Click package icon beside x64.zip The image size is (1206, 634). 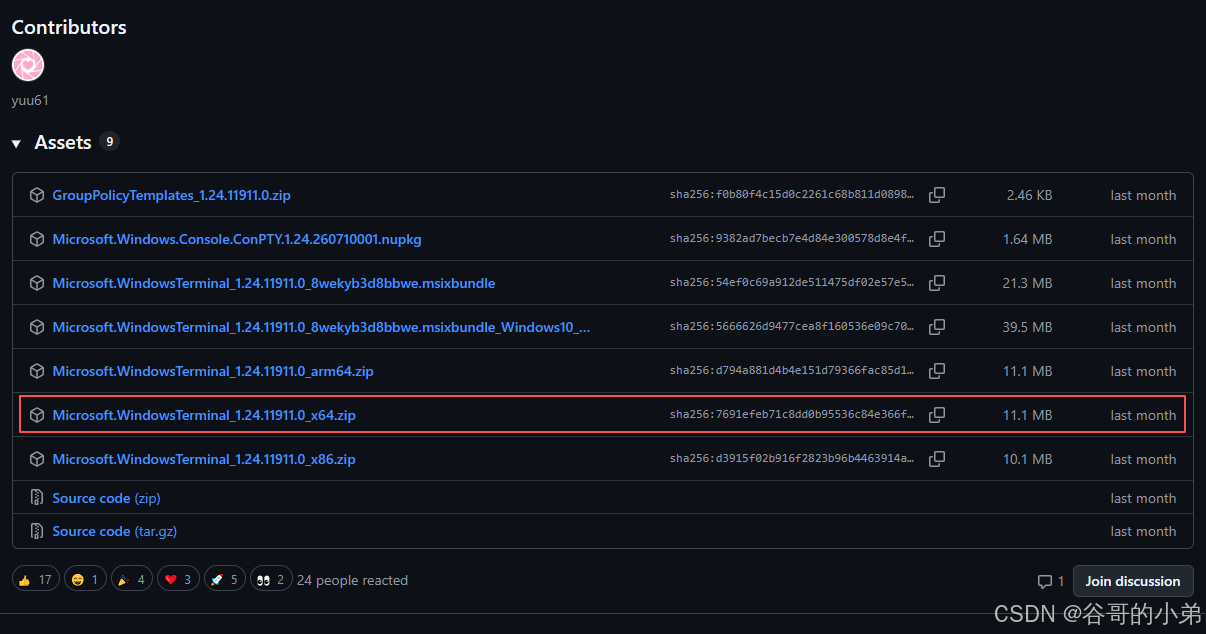coord(37,415)
